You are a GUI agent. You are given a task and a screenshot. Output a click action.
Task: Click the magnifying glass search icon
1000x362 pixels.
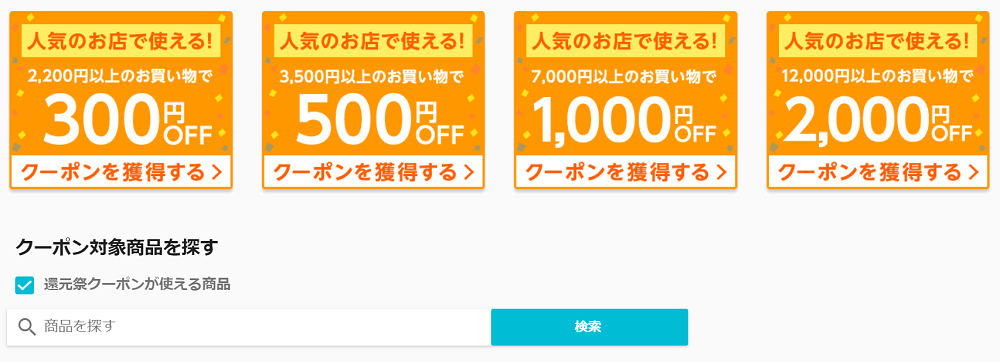point(27,327)
